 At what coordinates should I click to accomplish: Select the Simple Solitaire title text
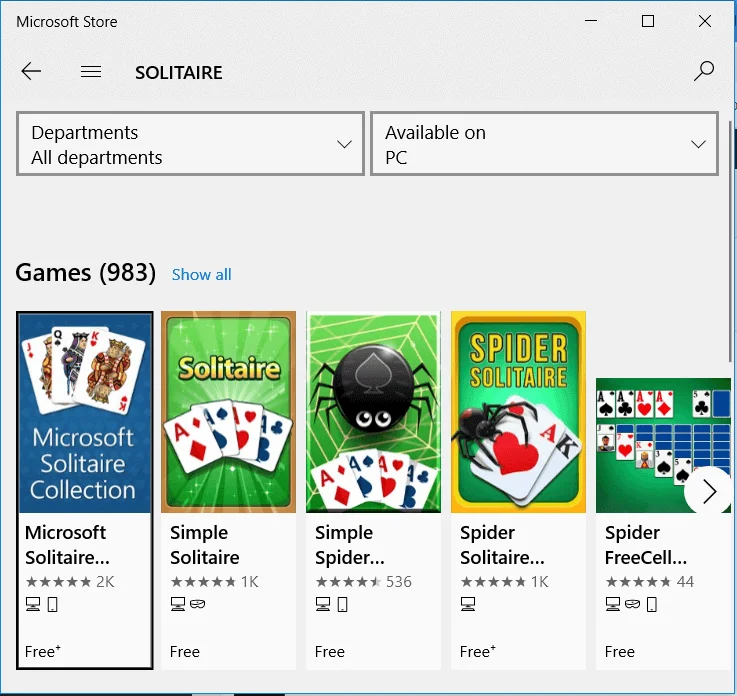click(204, 545)
